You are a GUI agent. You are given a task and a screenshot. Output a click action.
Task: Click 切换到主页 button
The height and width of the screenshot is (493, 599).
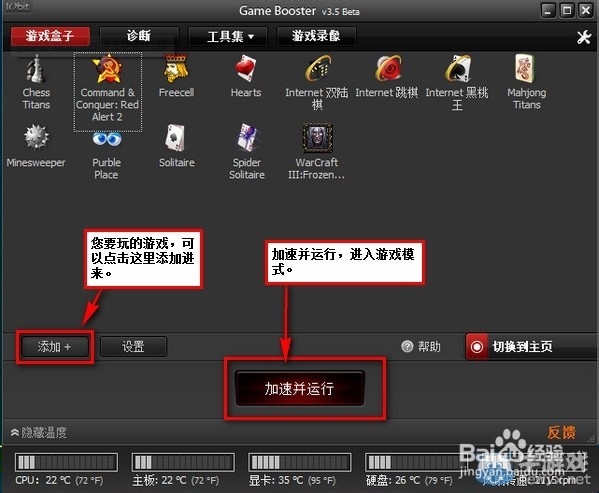(x=531, y=347)
